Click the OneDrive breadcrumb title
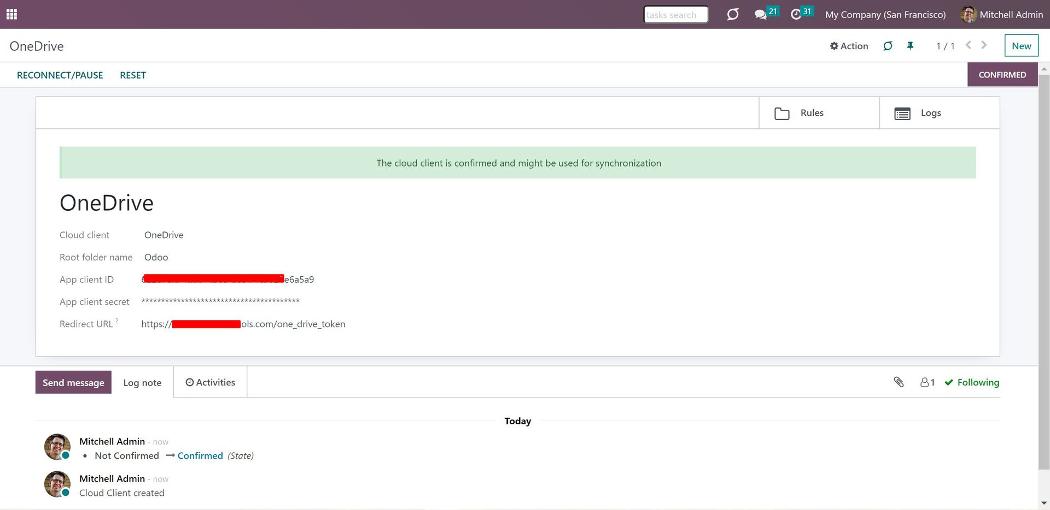The width and height of the screenshot is (1050, 510). (x=36, y=46)
